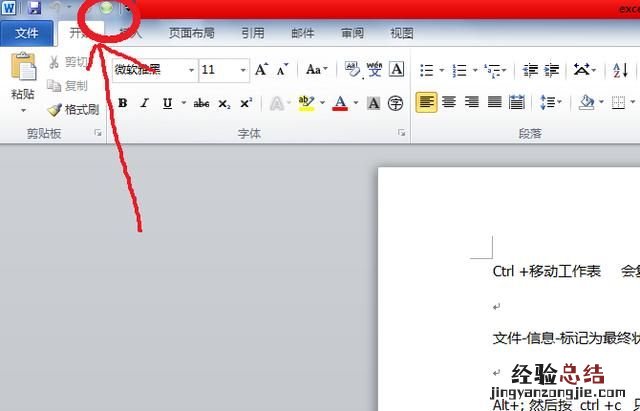Apply a bulleted list

(x=427, y=70)
